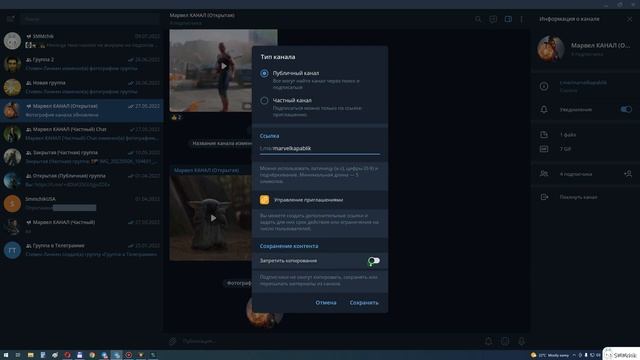640x360 pixels.
Task: Open the Новая группа chat
Action: point(82,87)
